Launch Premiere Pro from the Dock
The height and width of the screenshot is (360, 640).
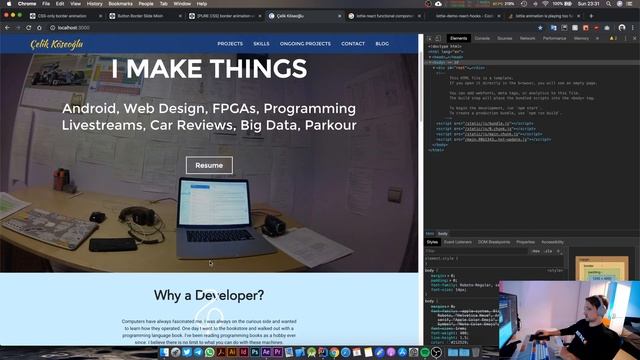pos(278,352)
